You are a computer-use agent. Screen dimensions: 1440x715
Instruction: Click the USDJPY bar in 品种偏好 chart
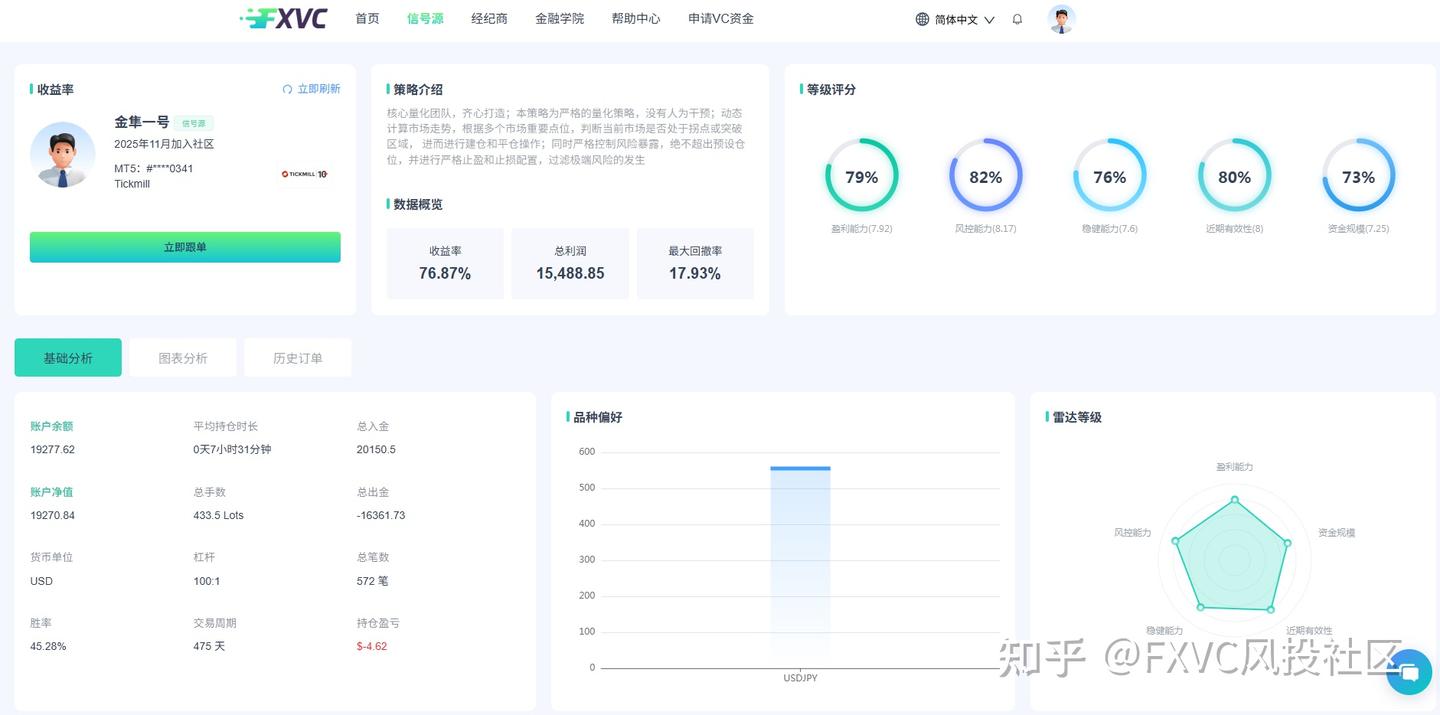tap(800, 566)
